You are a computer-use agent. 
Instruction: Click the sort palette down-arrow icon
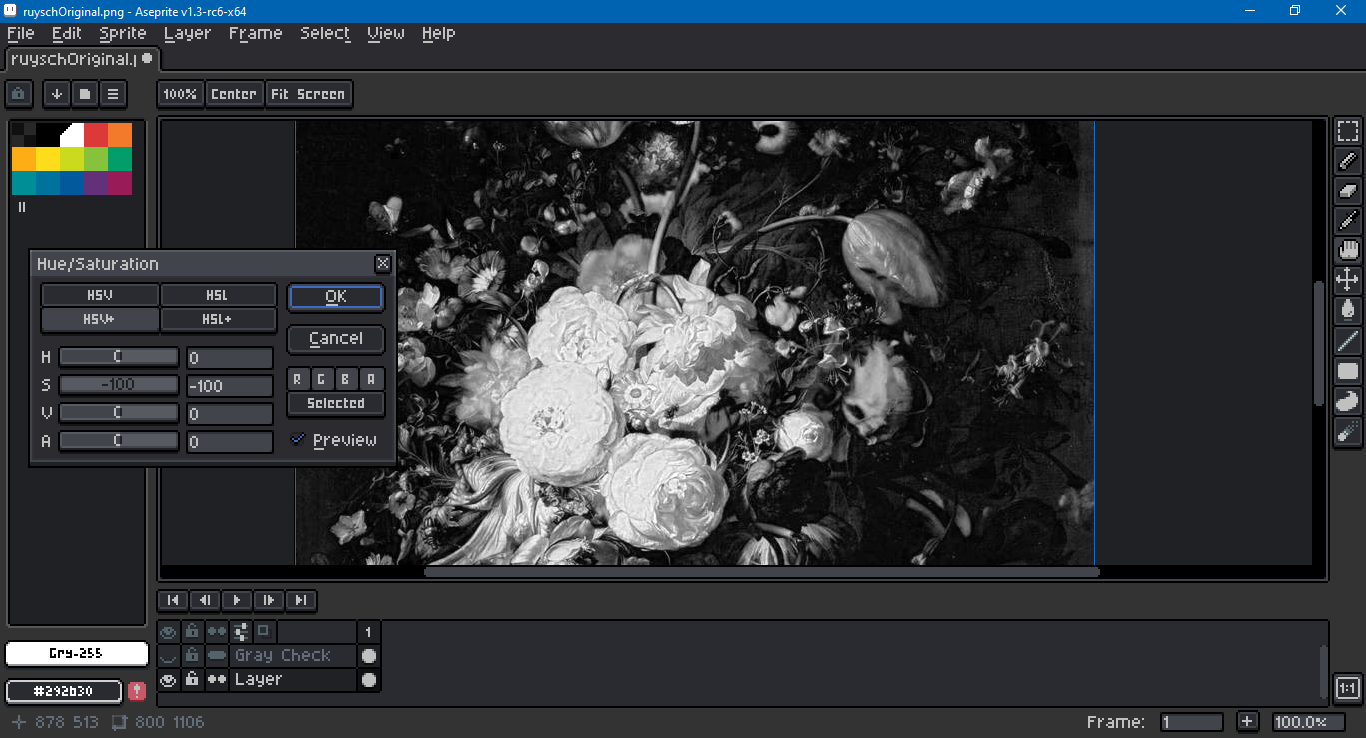pos(57,94)
